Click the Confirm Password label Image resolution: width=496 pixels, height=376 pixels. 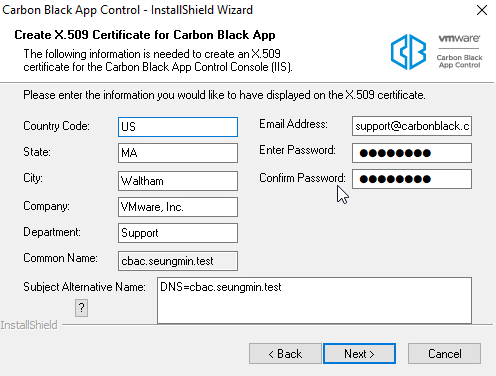coord(302,178)
